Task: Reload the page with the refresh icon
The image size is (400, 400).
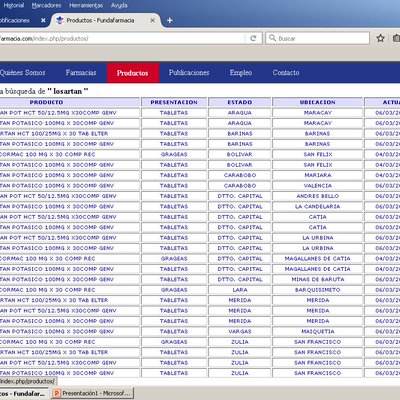Action: 253,38
